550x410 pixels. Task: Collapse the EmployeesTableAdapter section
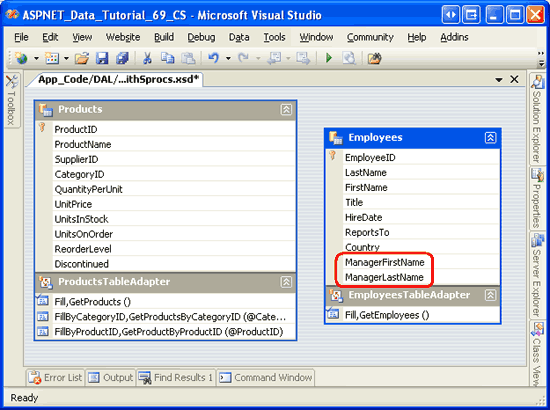pyautogui.click(x=490, y=295)
